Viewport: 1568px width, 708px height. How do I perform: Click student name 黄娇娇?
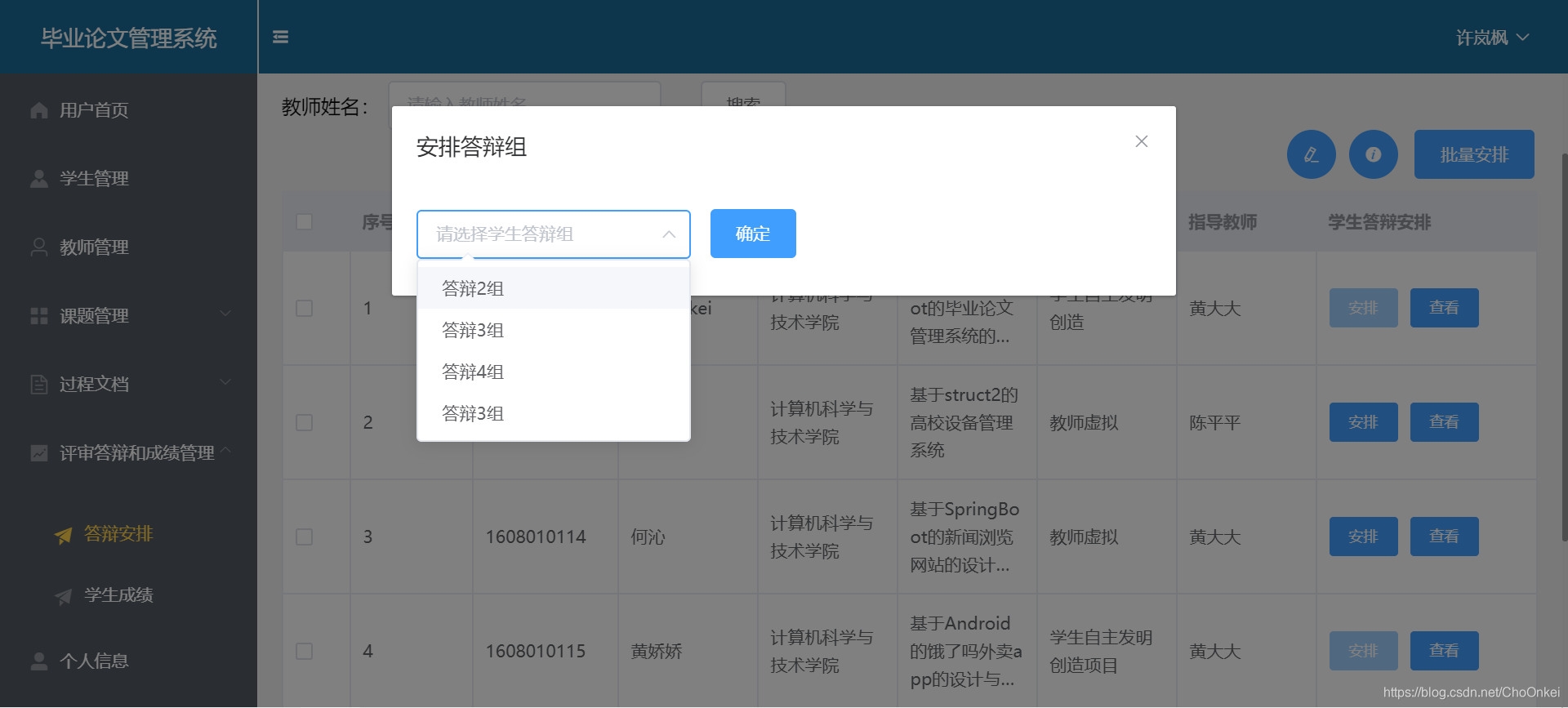tap(657, 651)
